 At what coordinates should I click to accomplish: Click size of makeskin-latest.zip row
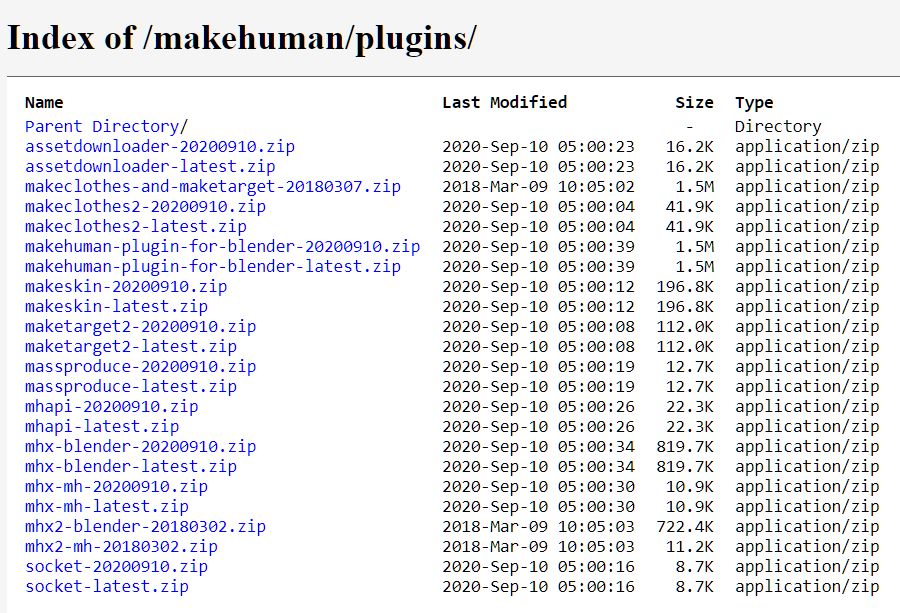click(685, 306)
